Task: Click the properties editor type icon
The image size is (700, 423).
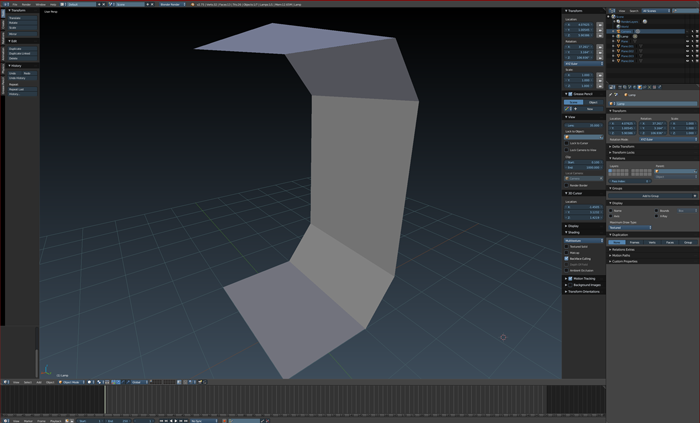Action: pyautogui.click(x=610, y=86)
